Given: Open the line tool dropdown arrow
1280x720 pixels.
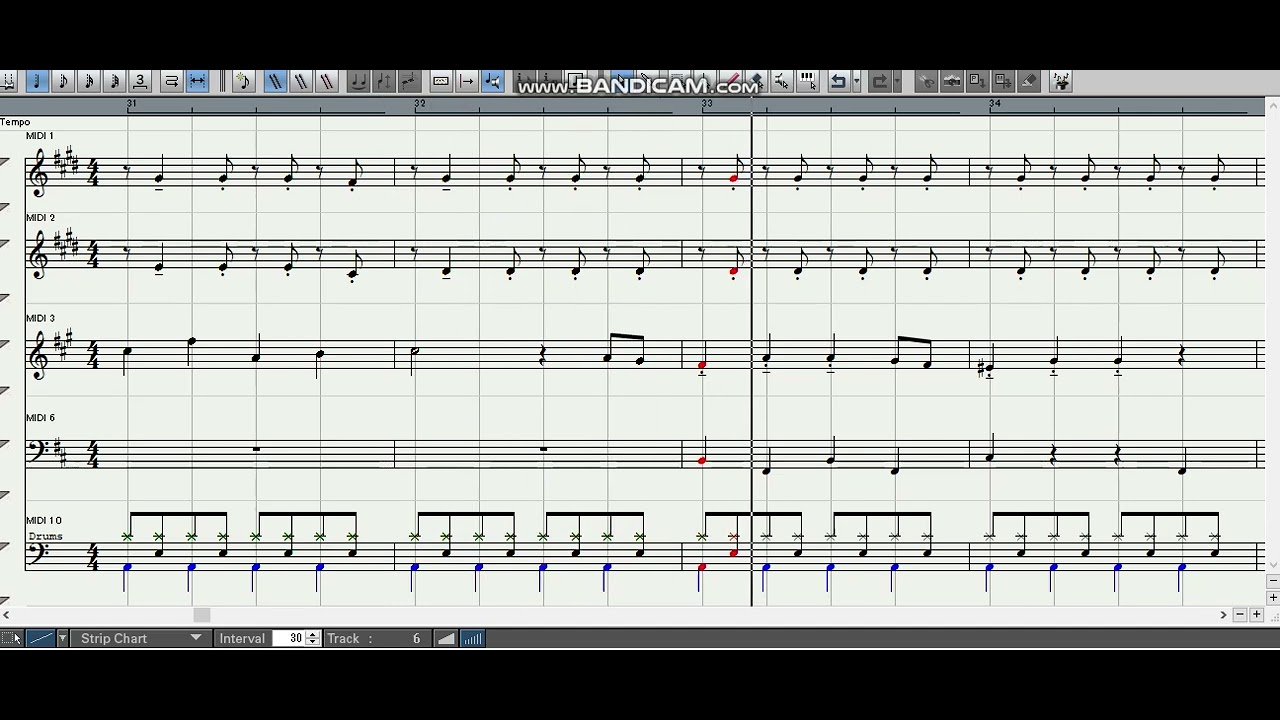Looking at the screenshot, I should coord(62,638).
